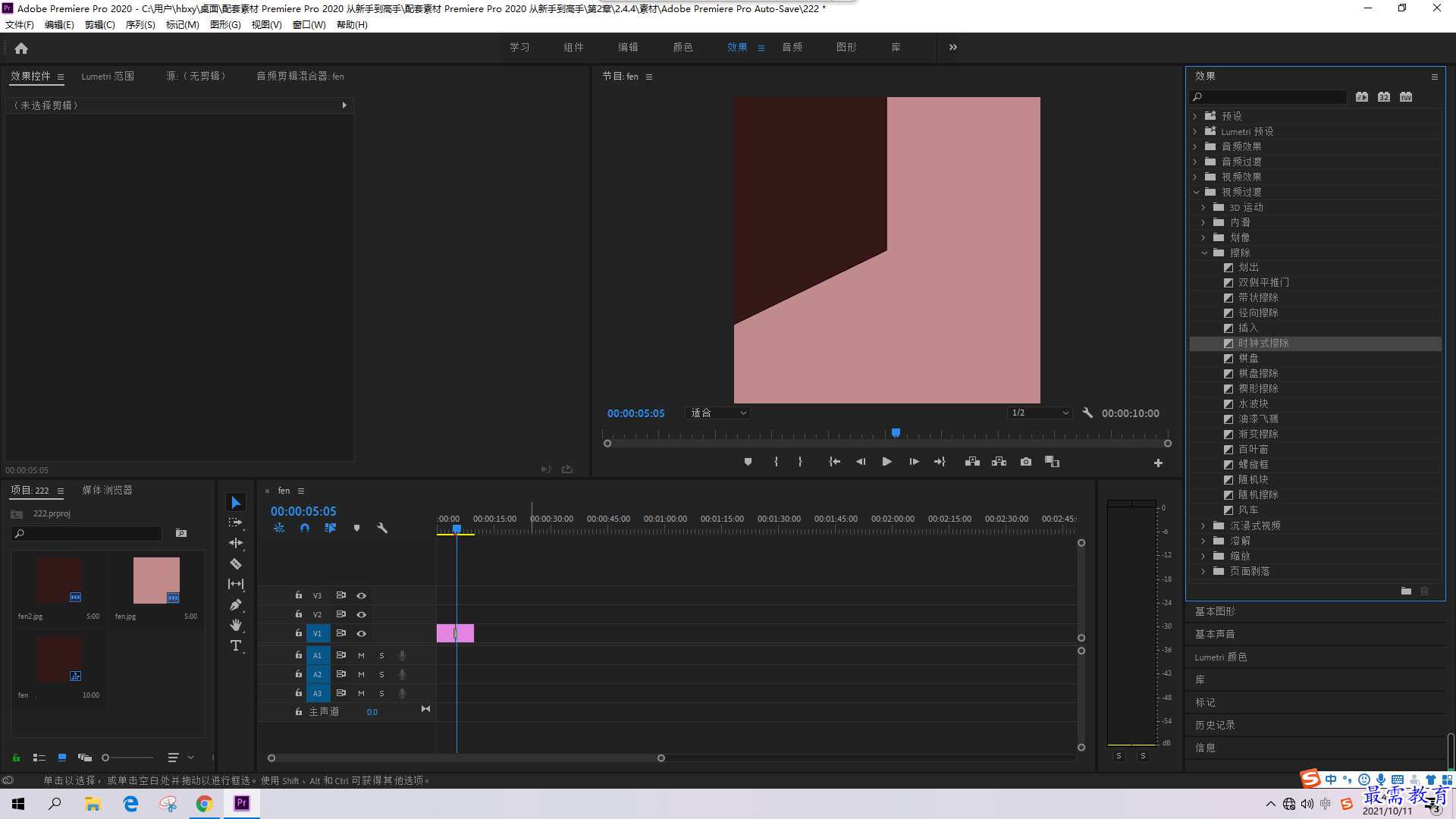Viewport: 1456px width, 819px height.
Task: Open the 窗口(W) menu
Action: click(x=309, y=25)
